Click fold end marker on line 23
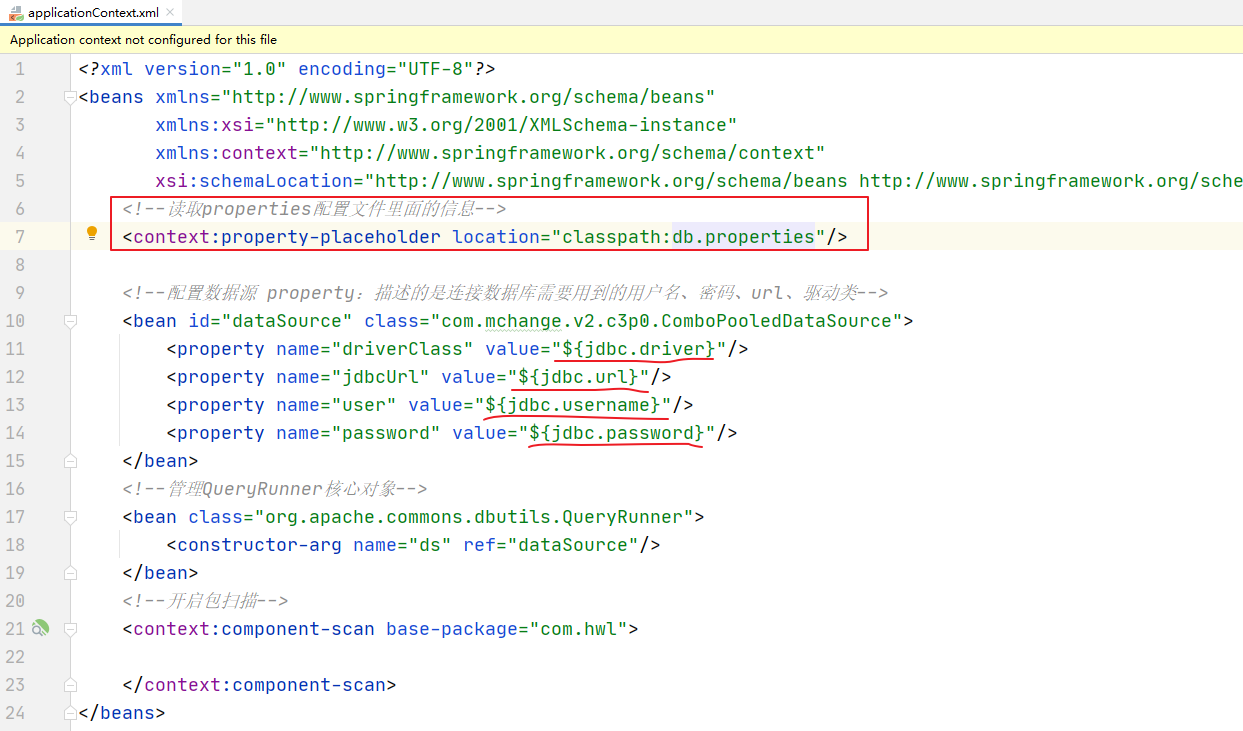The image size is (1243, 731). click(x=70, y=685)
